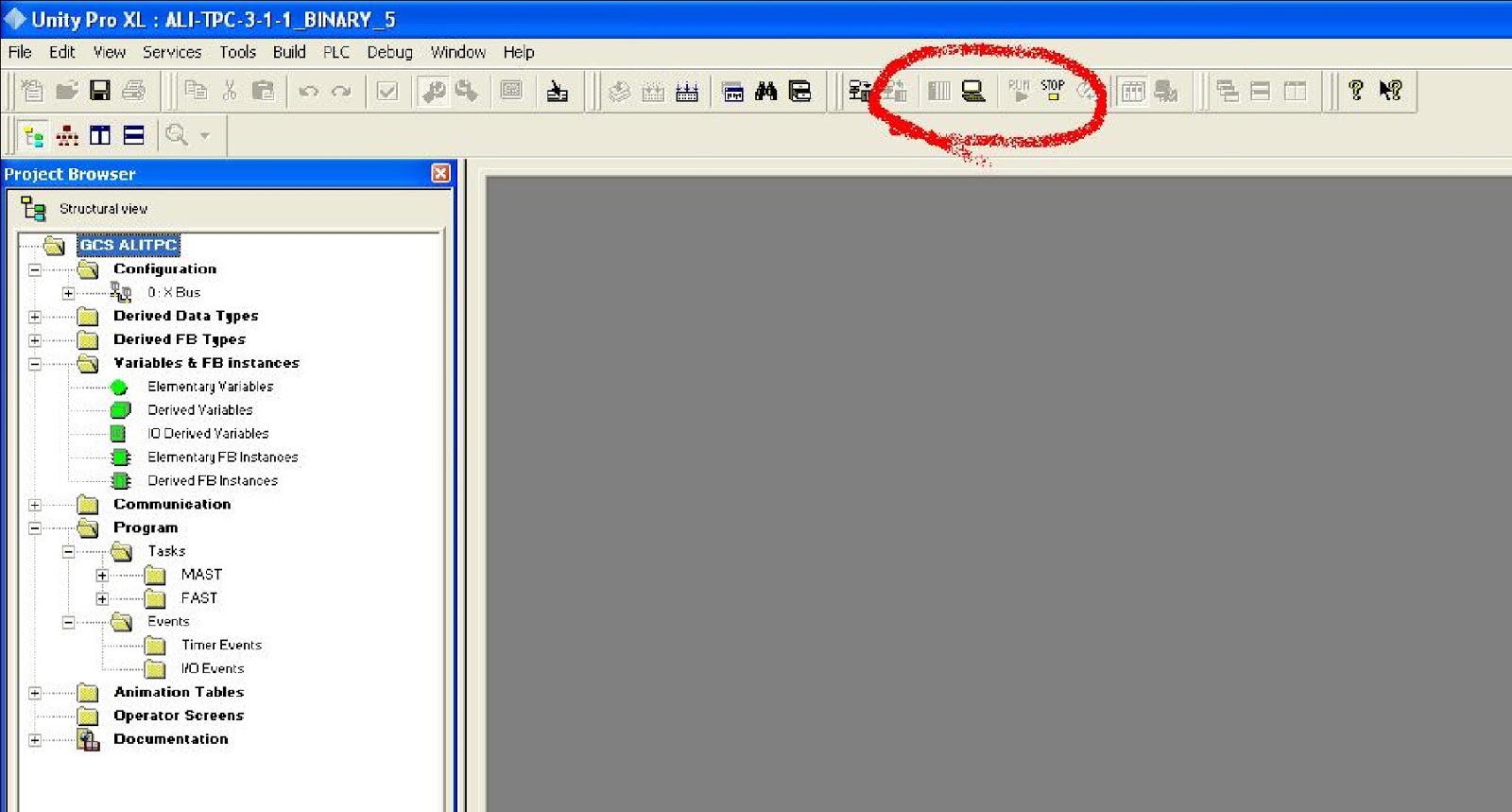This screenshot has height=812, width=1512.
Task: Select Derived FB Instances item
Action: (x=213, y=481)
